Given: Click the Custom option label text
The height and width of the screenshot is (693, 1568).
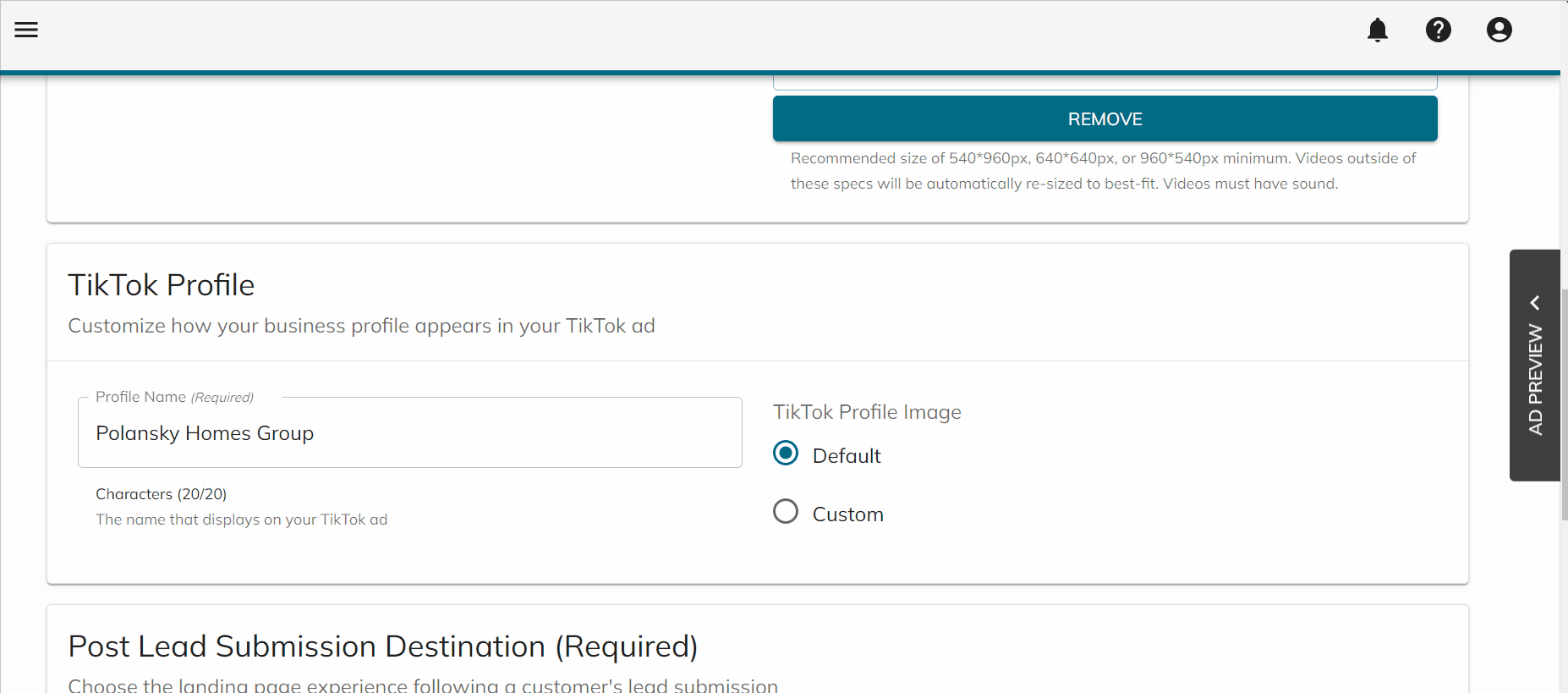Looking at the screenshot, I should coord(847,514).
